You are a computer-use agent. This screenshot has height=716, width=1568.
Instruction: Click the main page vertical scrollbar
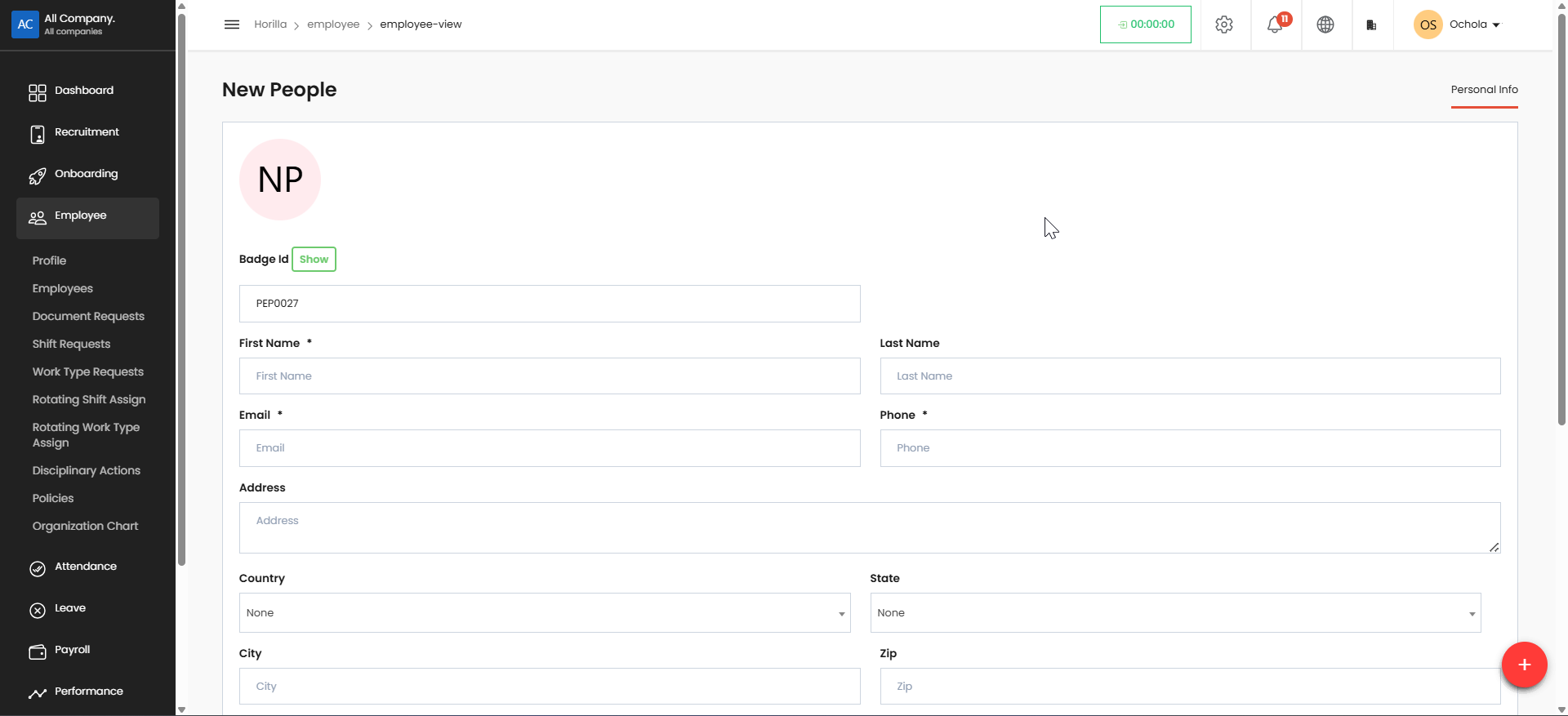(1561, 219)
